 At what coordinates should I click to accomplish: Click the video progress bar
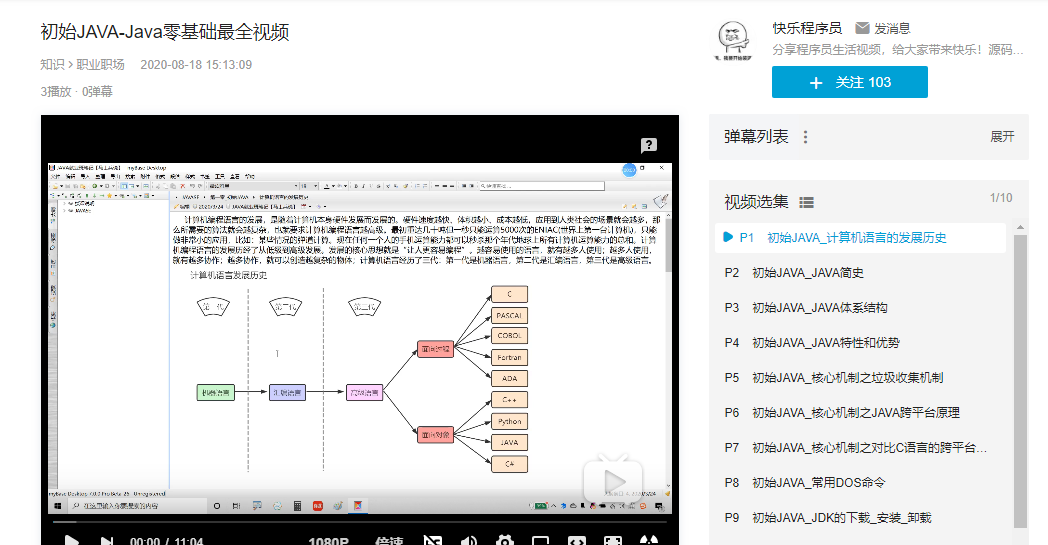coord(360,522)
